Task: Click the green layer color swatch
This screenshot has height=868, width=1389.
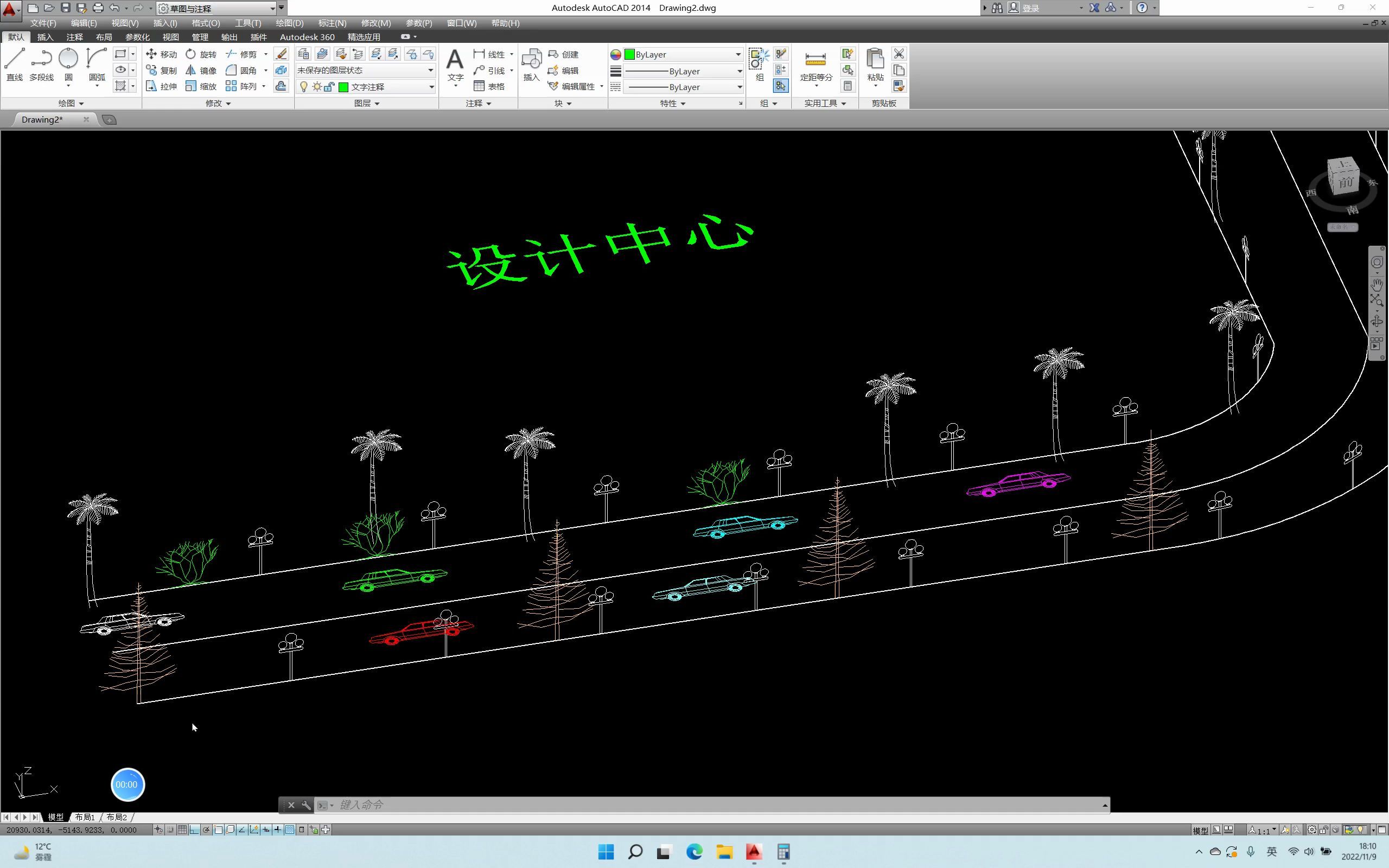Action: [x=344, y=87]
